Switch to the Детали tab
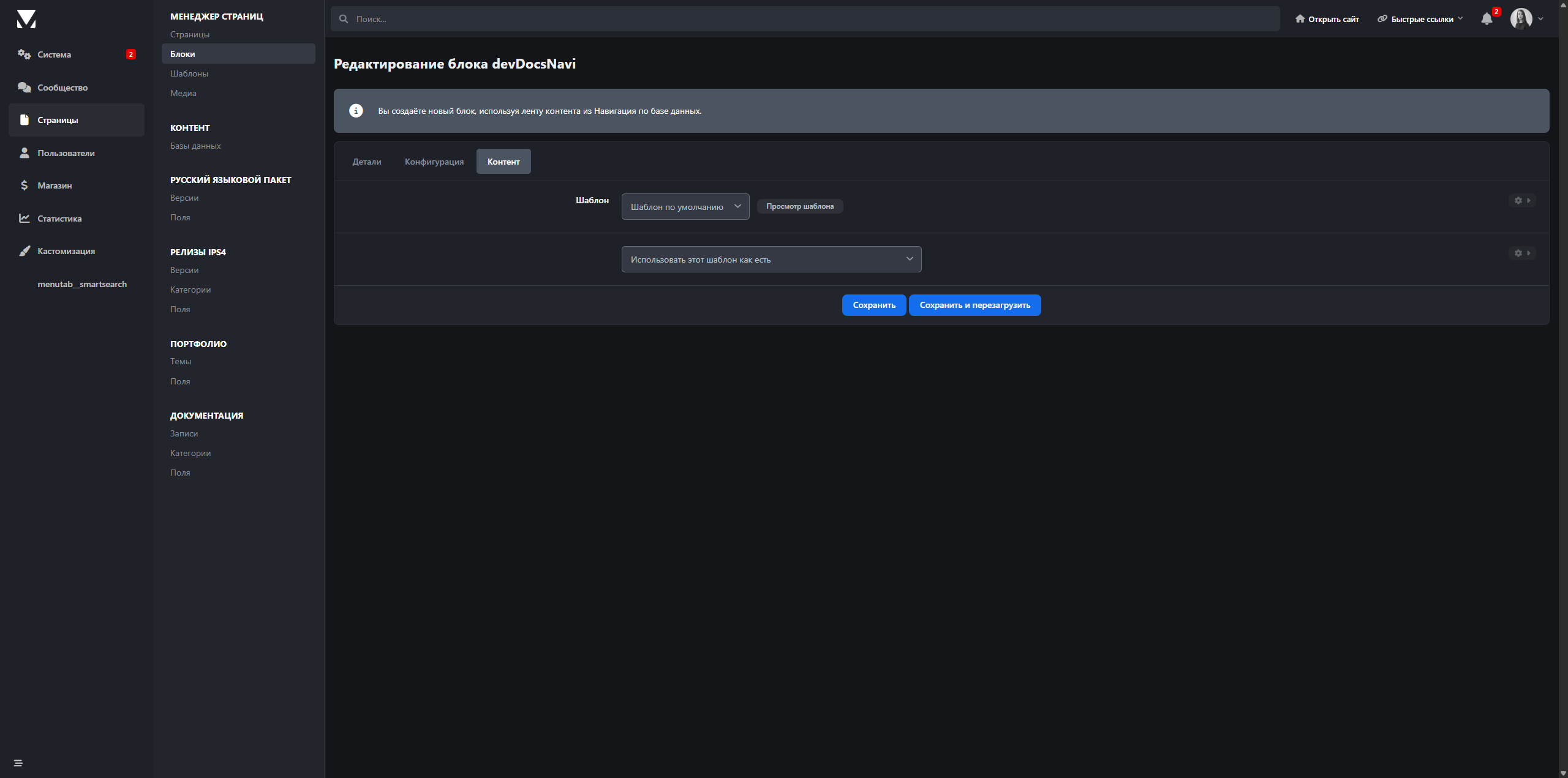This screenshot has height=778, width=1568. (x=366, y=162)
